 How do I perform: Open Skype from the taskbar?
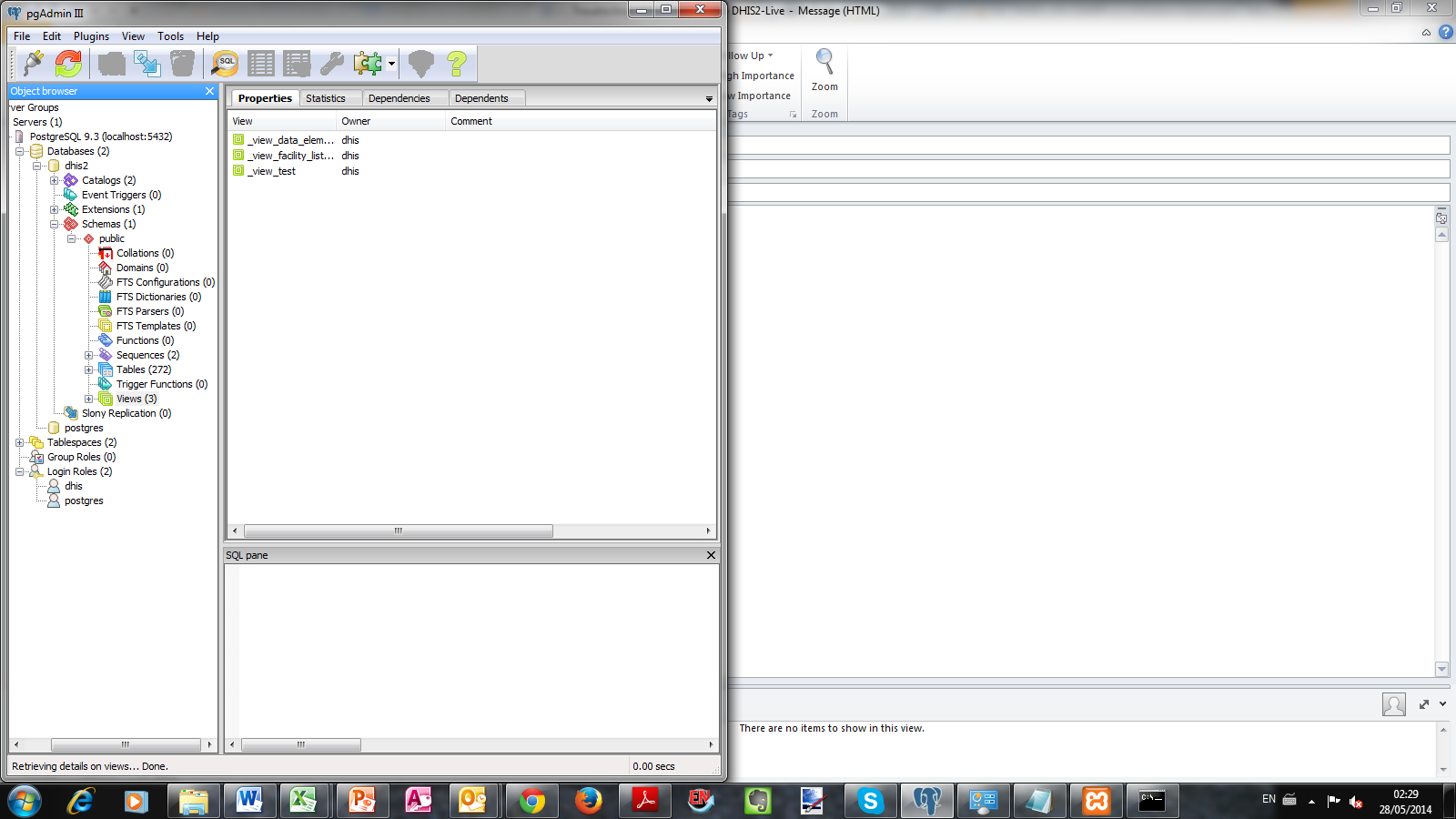pos(871,801)
